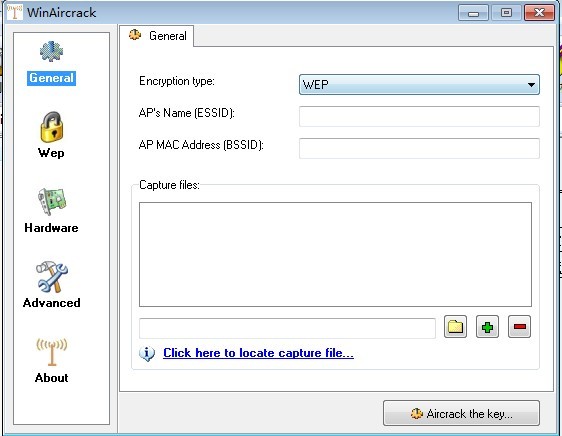562x436 pixels.
Task: Click the capture file path text box
Action: click(x=287, y=328)
